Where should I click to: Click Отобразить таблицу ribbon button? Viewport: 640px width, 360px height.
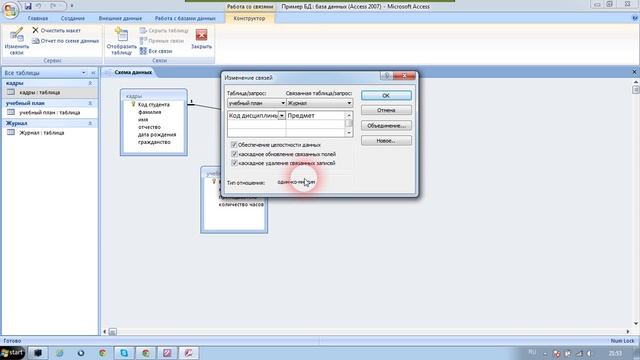tap(122, 41)
